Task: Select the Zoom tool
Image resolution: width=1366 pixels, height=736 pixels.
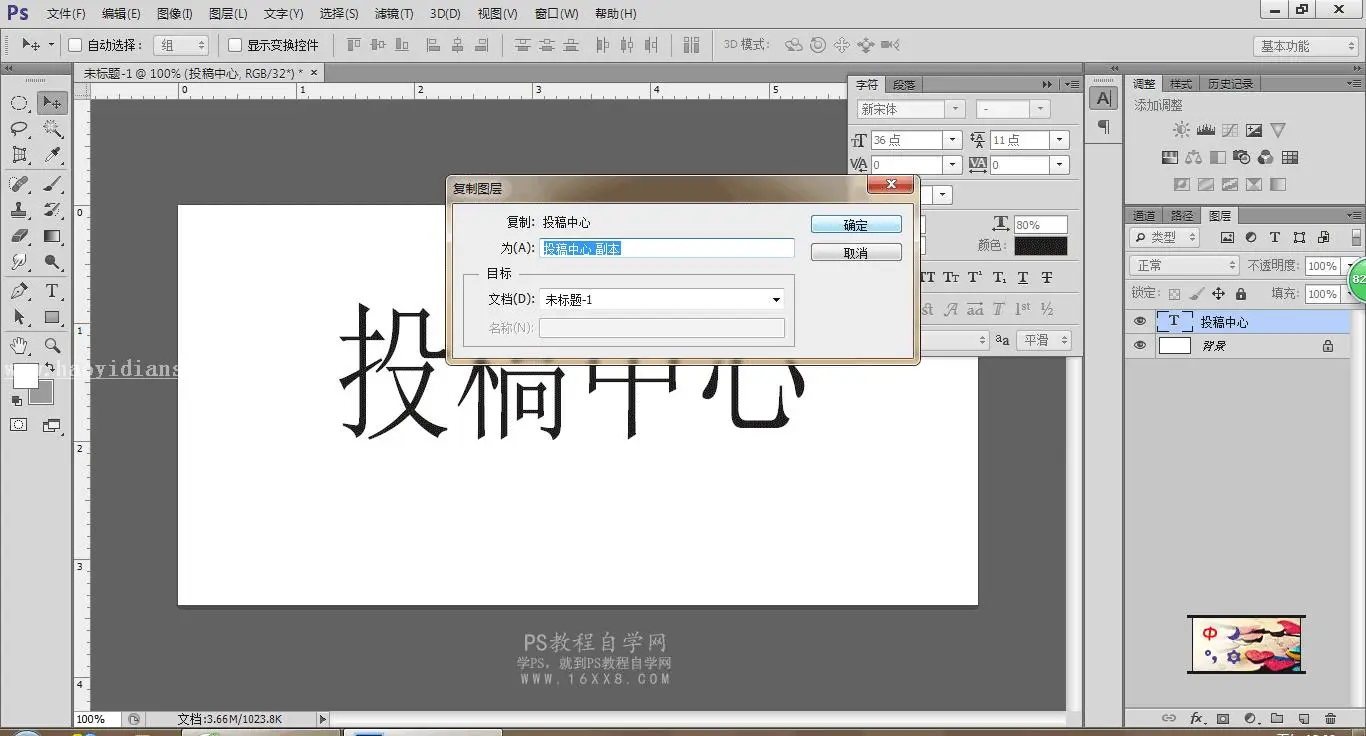Action: [52, 346]
